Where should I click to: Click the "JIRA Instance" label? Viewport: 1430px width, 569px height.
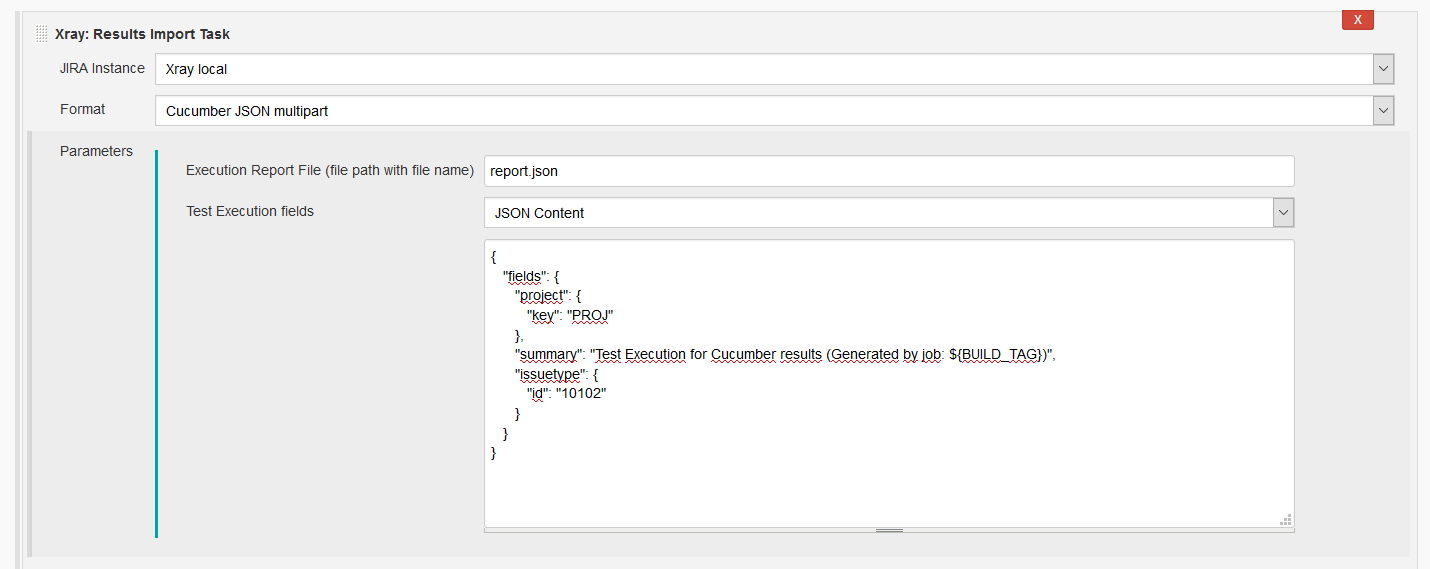click(x=102, y=68)
